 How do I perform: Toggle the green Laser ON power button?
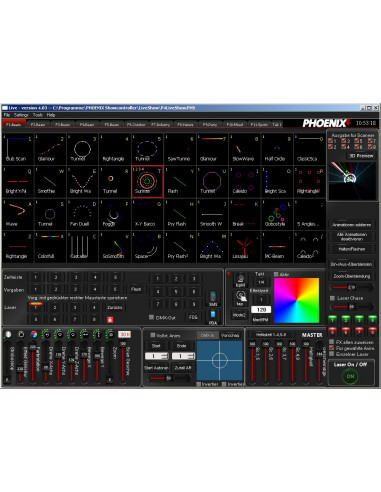pos(350,376)
